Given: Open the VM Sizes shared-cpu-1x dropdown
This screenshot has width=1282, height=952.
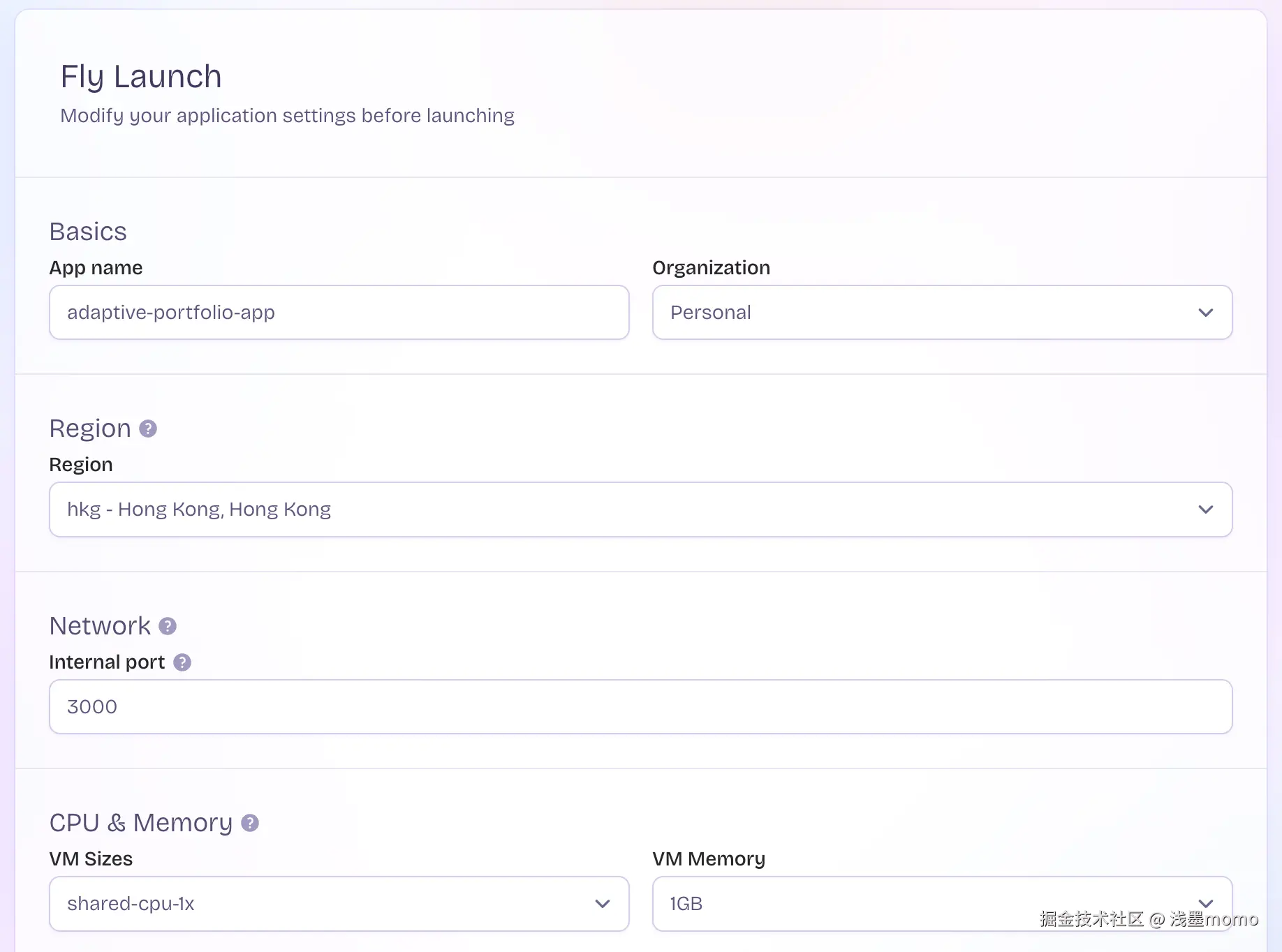Looking at the screenshot, I should [x=339, y=904].
